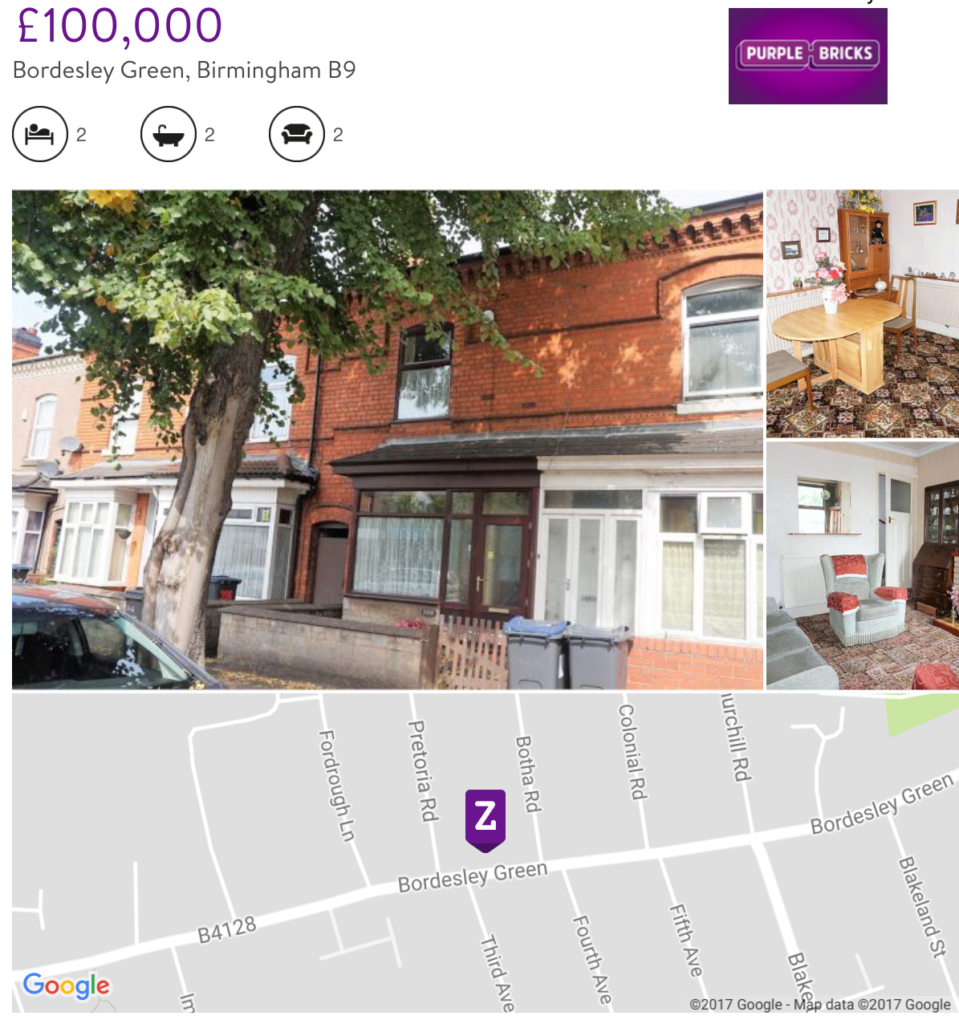Click the bathrooms bathtub icon
Image resolution: width=959 pixels, height=1024 pixels.
click(169, 135)
